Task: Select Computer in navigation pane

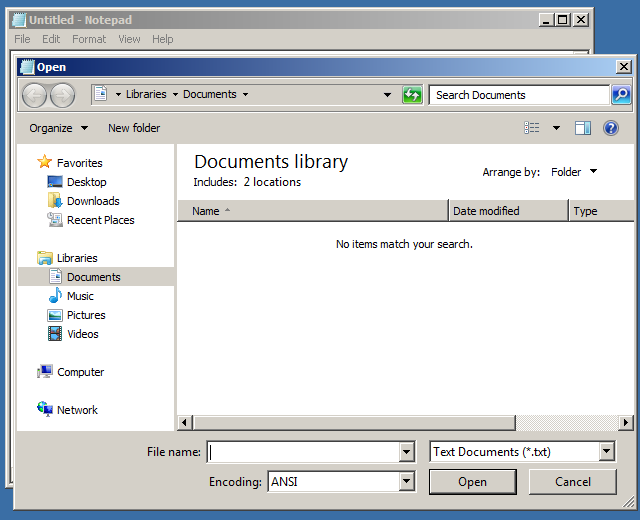Action: pos(80,372)
